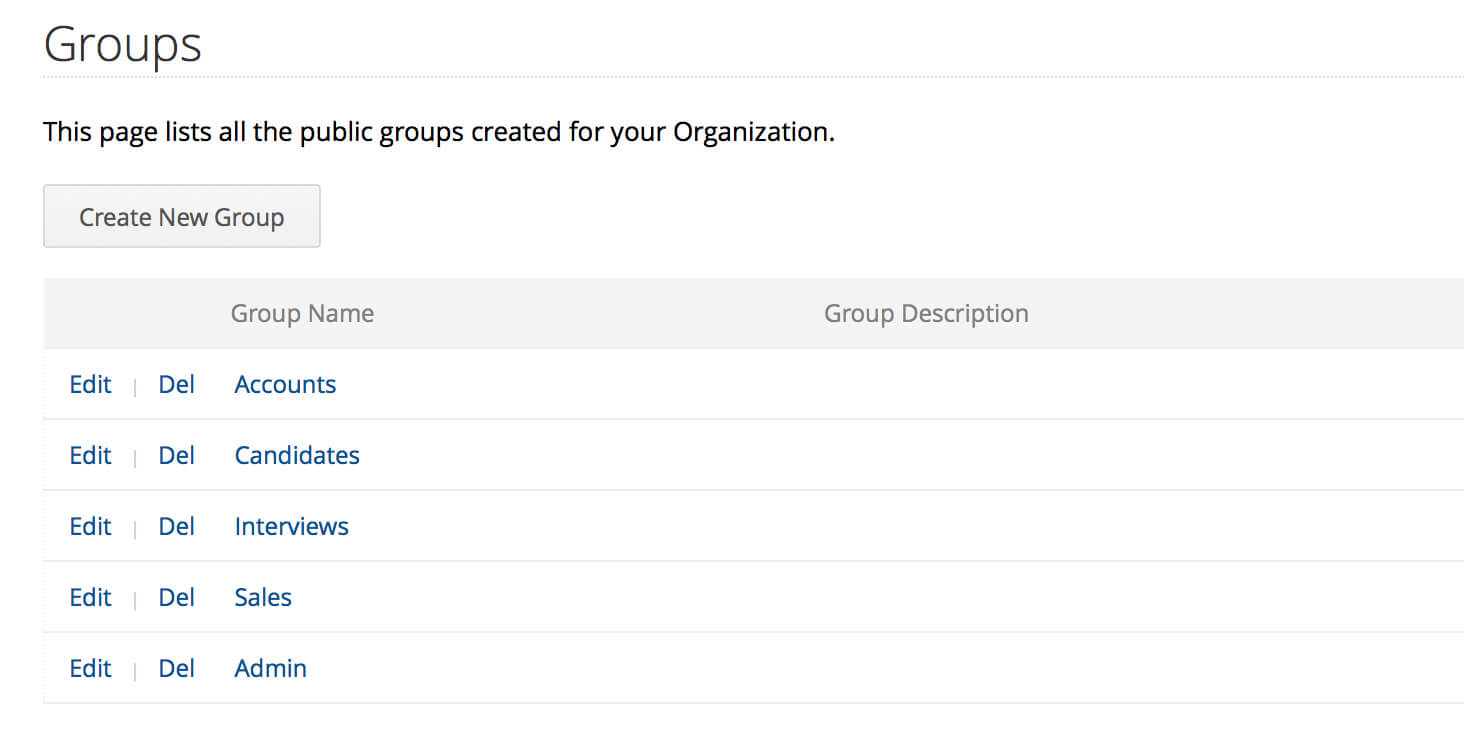Edit the Interviews group
1464x754 pixels.
point(90,527)
